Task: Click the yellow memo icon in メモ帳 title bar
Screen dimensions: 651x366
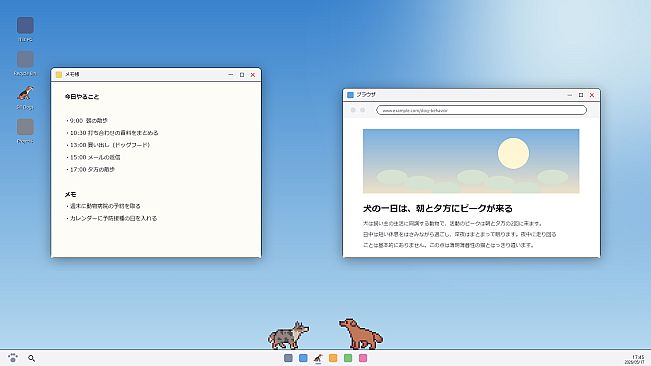Action: click(x=59, y=75)
